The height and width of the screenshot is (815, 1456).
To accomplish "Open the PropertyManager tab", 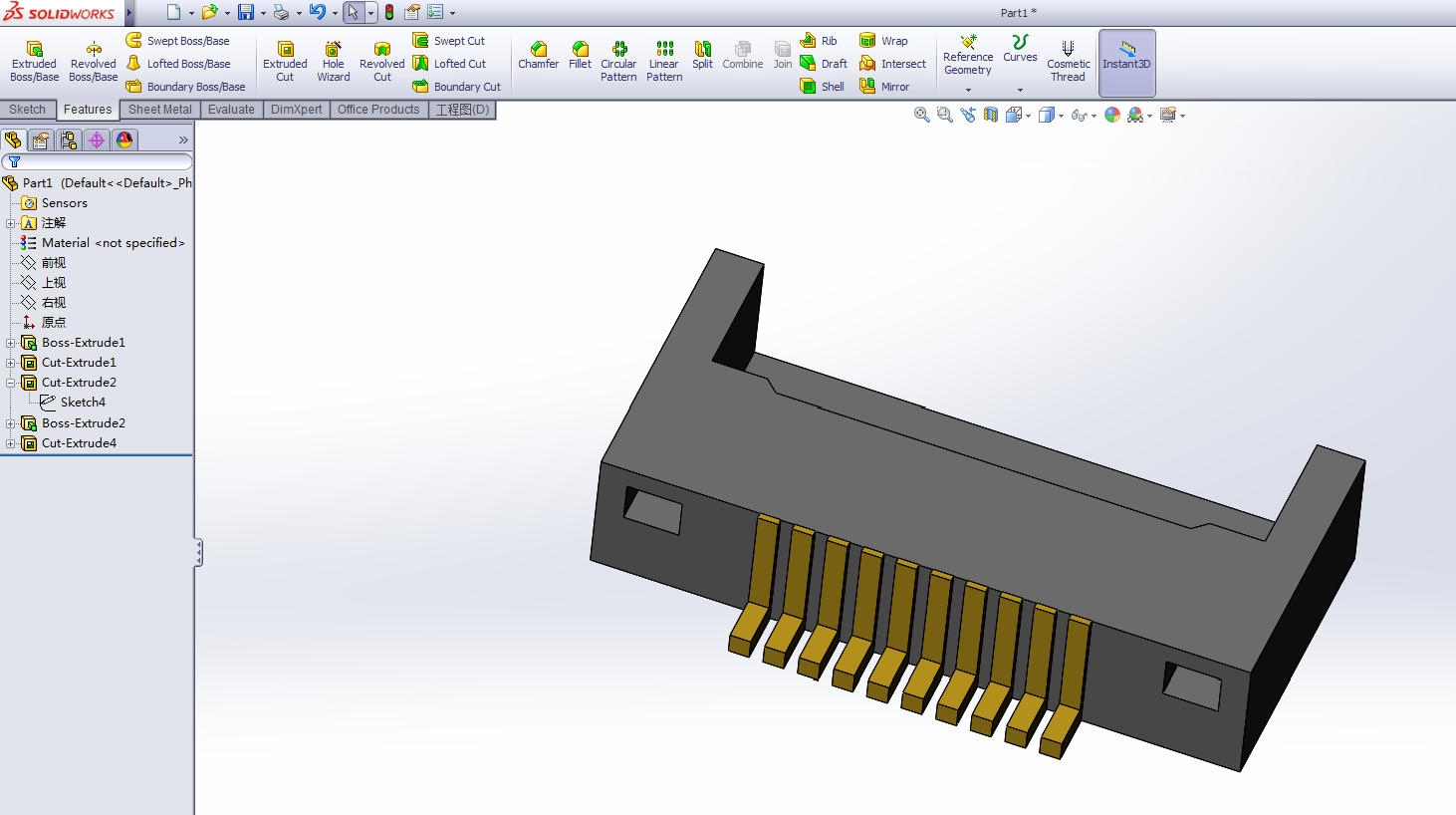I will [x=41, y=140].
